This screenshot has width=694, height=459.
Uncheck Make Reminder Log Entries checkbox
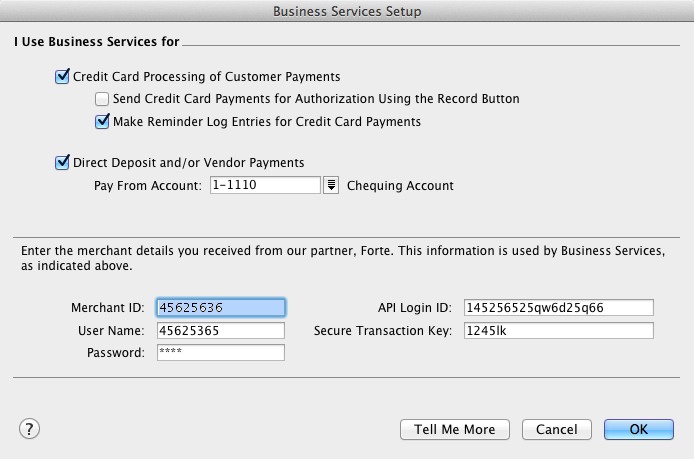pos(102,122)
